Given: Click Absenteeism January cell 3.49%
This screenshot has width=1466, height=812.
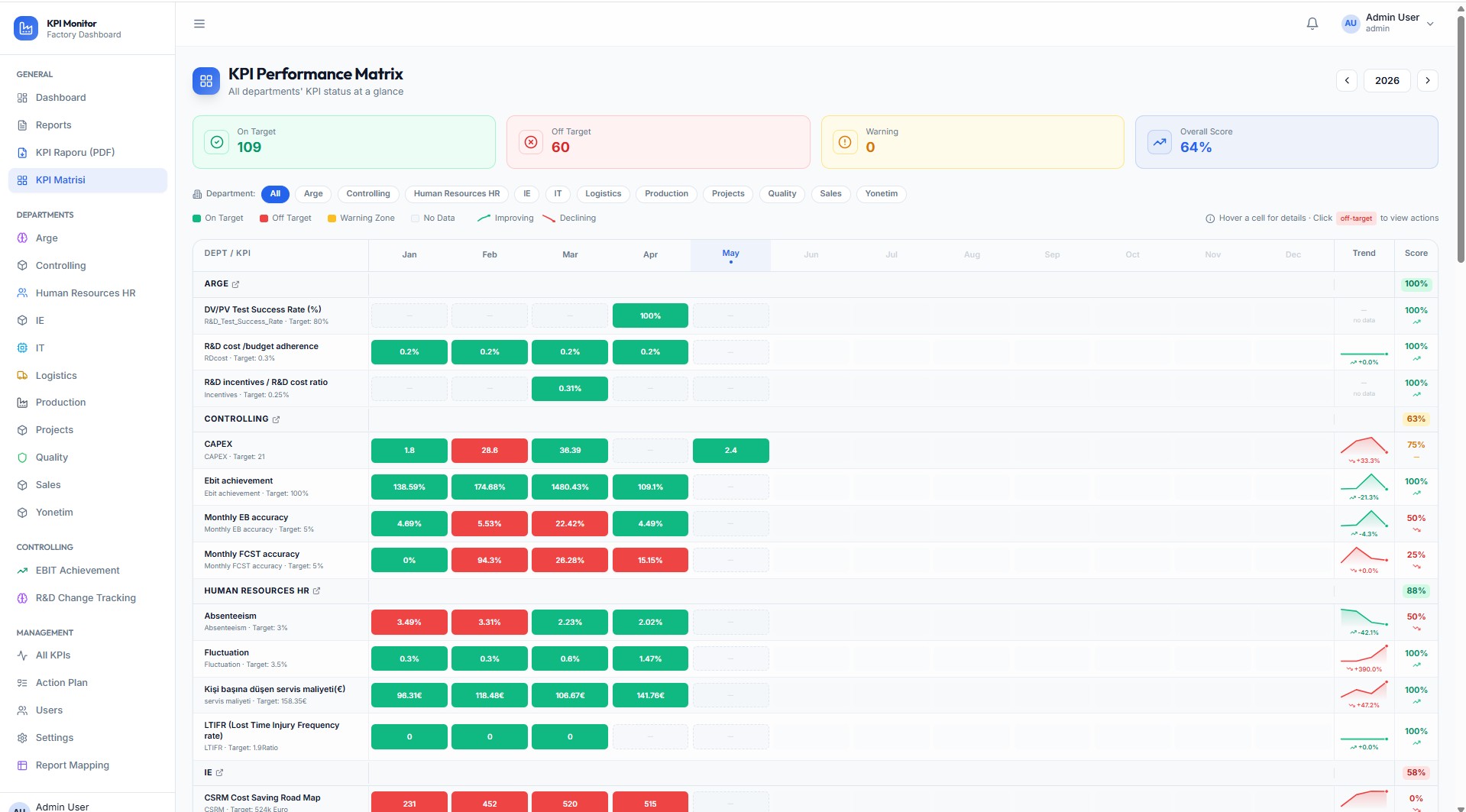Looking at the screenshot, I should (409, 623).
